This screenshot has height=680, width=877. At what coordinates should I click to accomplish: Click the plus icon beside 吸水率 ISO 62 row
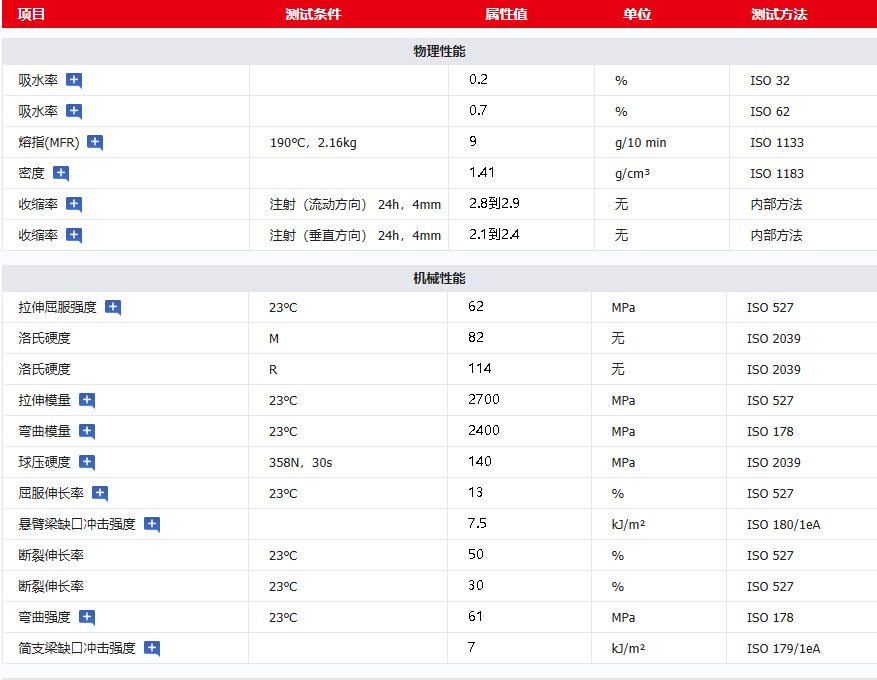74,111
